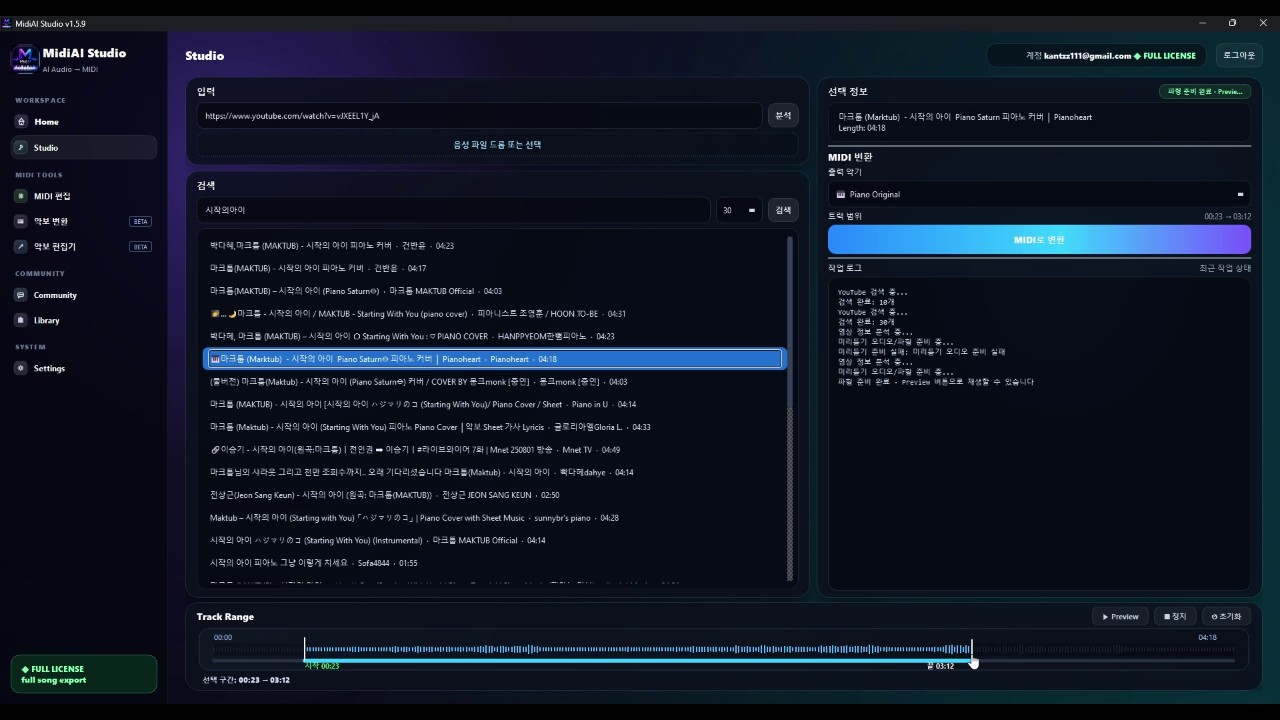1280x720 pixels.
Task: Click the 검색 search button
Action: tap(783, 210)
